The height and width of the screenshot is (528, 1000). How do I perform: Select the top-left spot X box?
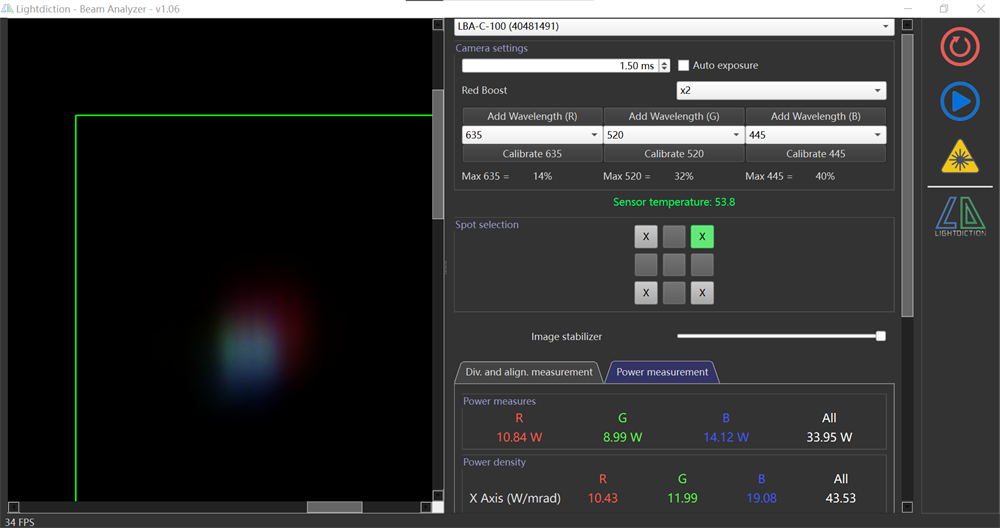pos(646,237)
